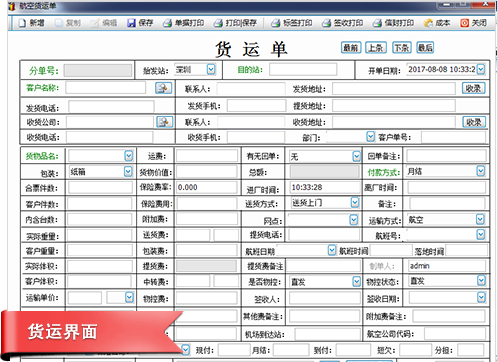
Task: Click the 目的站 input field
Action: [303, 70]
